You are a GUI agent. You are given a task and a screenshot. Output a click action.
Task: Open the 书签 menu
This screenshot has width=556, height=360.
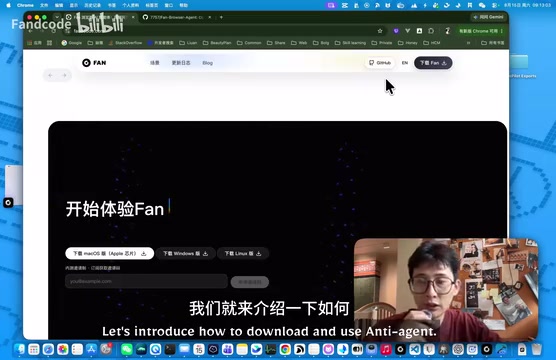(x=112, y=5)
